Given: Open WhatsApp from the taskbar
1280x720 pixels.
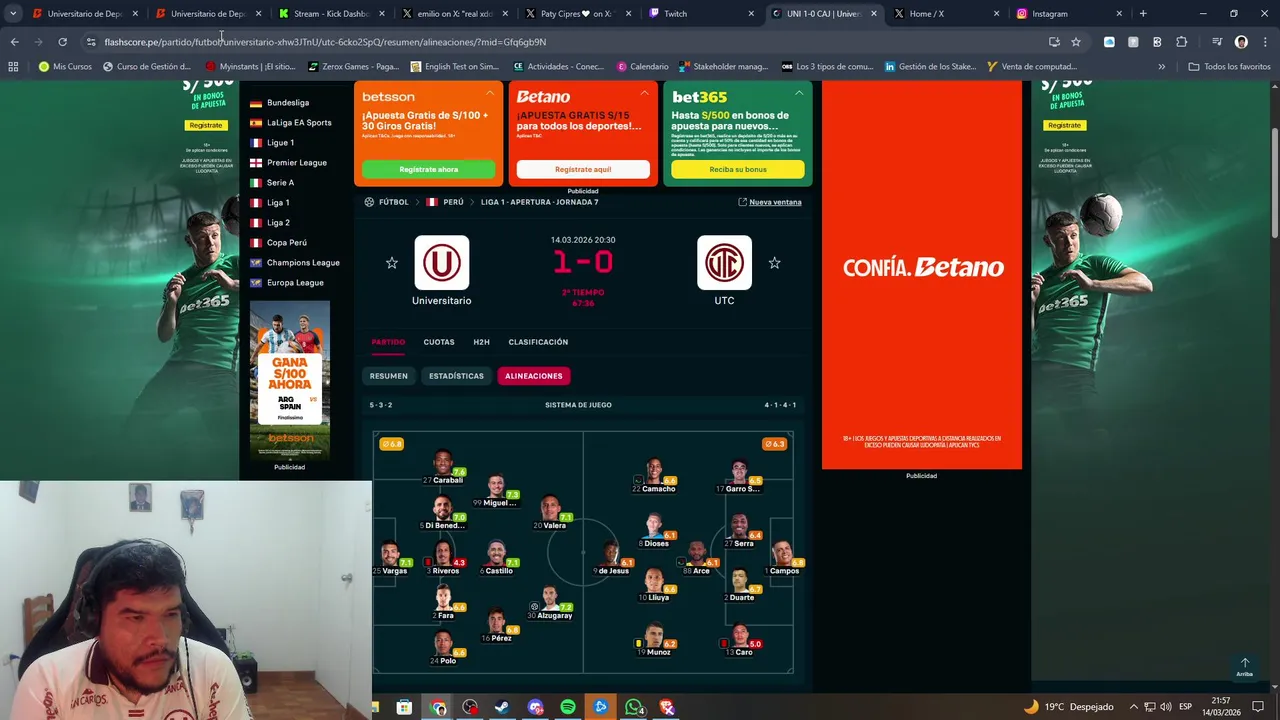Looking at the screenshot, I should 634,707.
